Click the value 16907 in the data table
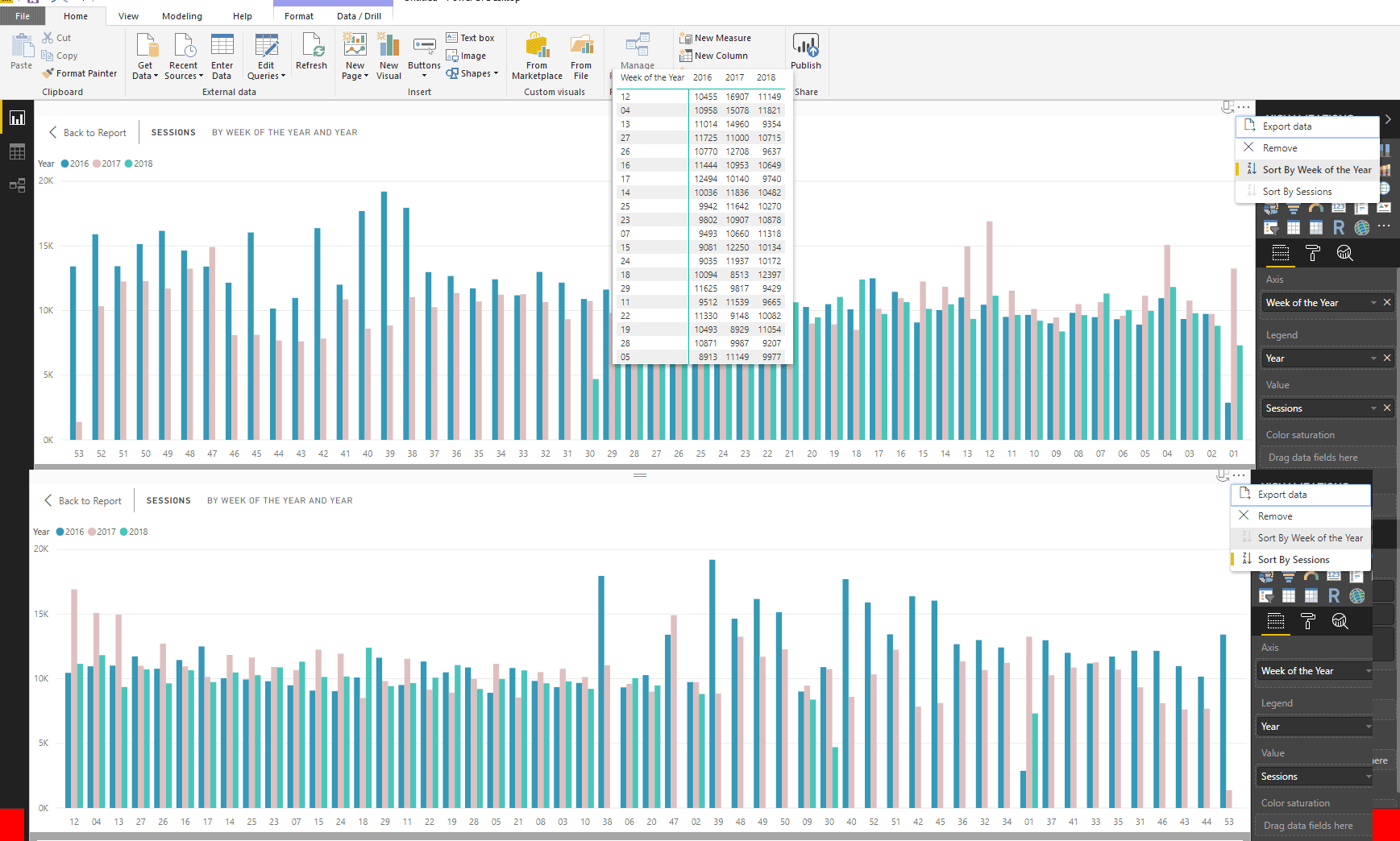 point(737,97)
